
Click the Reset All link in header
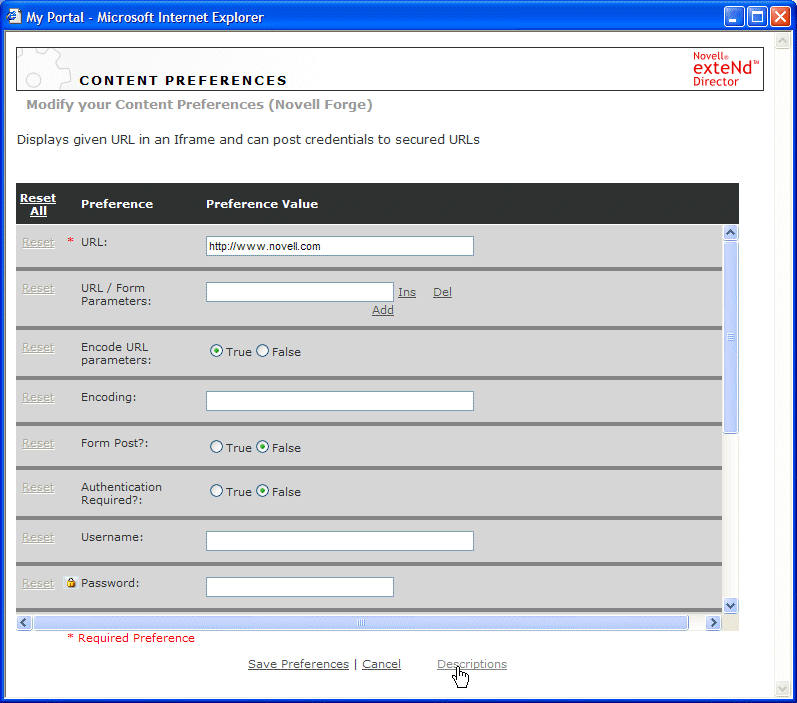coord(38,204)
